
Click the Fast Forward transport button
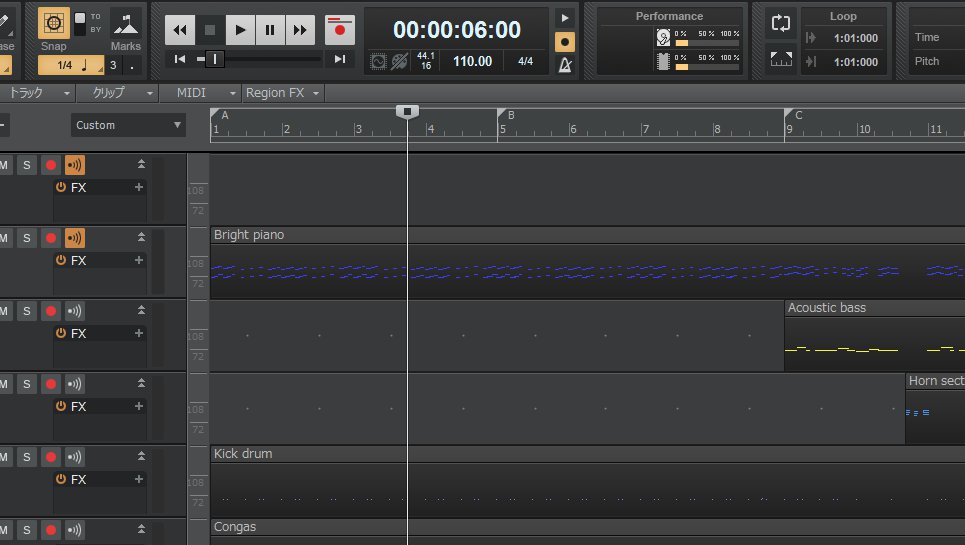click(300, 30)
